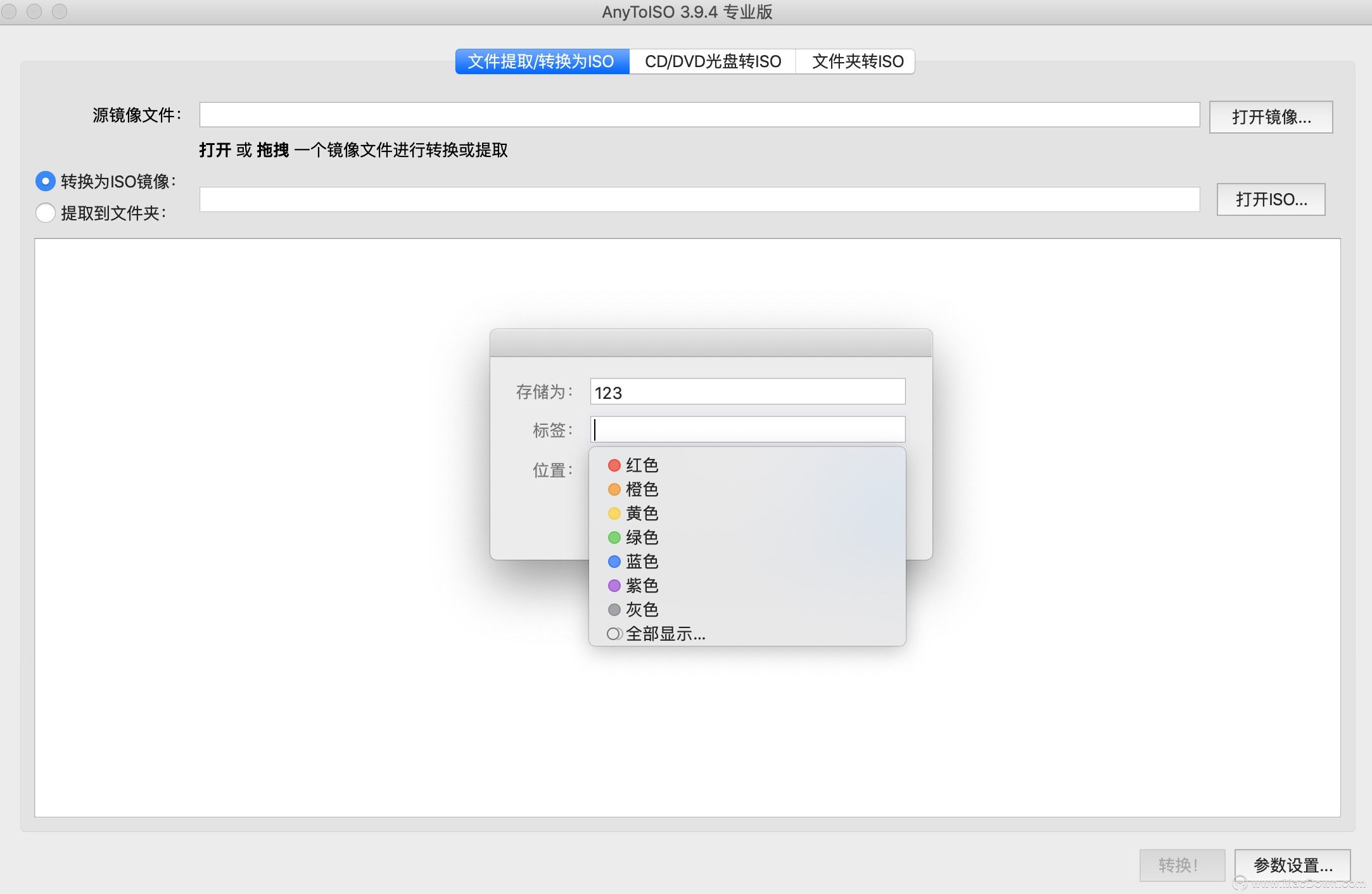Screen dimensions: 1372x894
Task: Click the 转换! button
Action: pyautogui.click(x=1182, y=865)
